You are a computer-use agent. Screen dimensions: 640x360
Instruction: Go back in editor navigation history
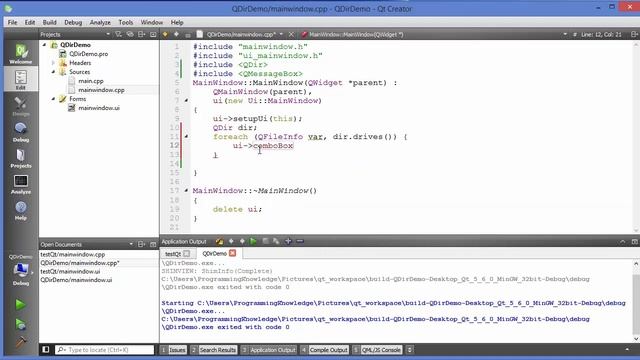tap(165, 34)
